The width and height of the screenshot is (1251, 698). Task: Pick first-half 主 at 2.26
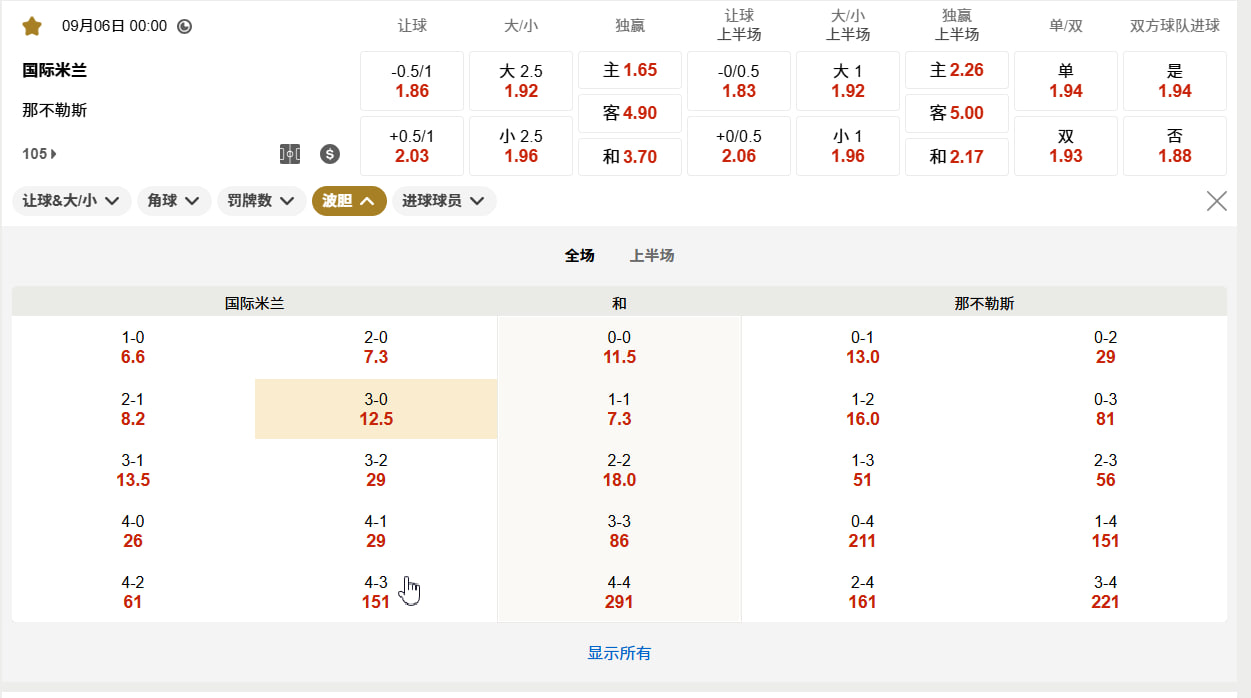click(x=957, y=70)
